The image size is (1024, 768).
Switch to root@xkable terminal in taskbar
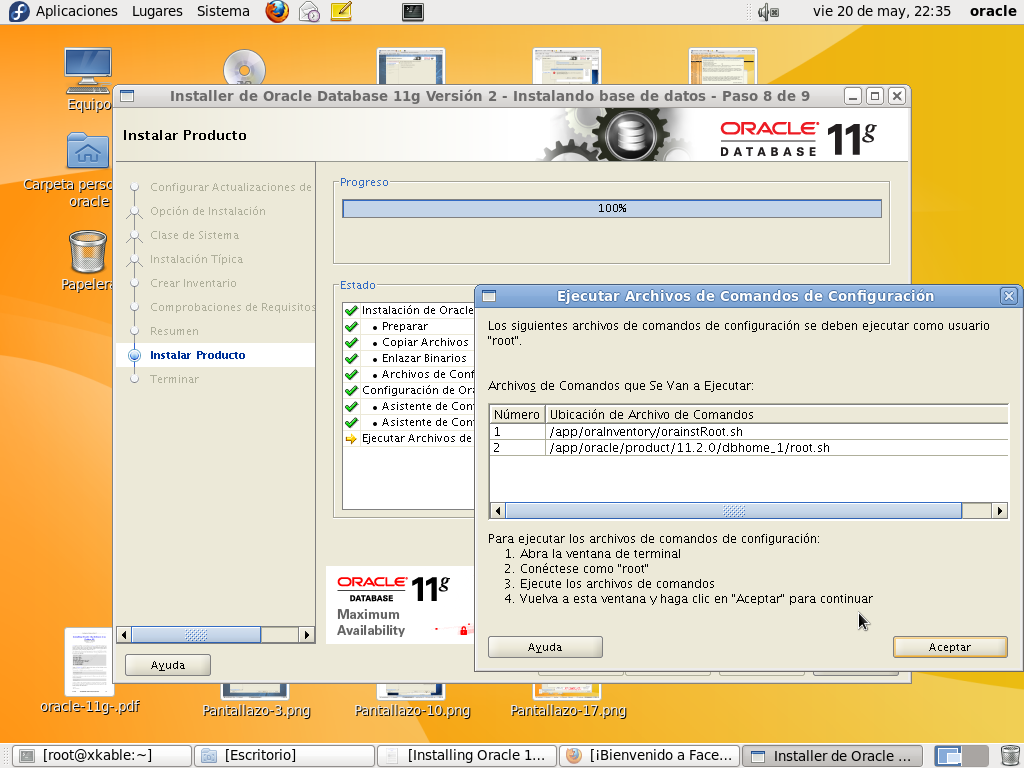[102, 756]
